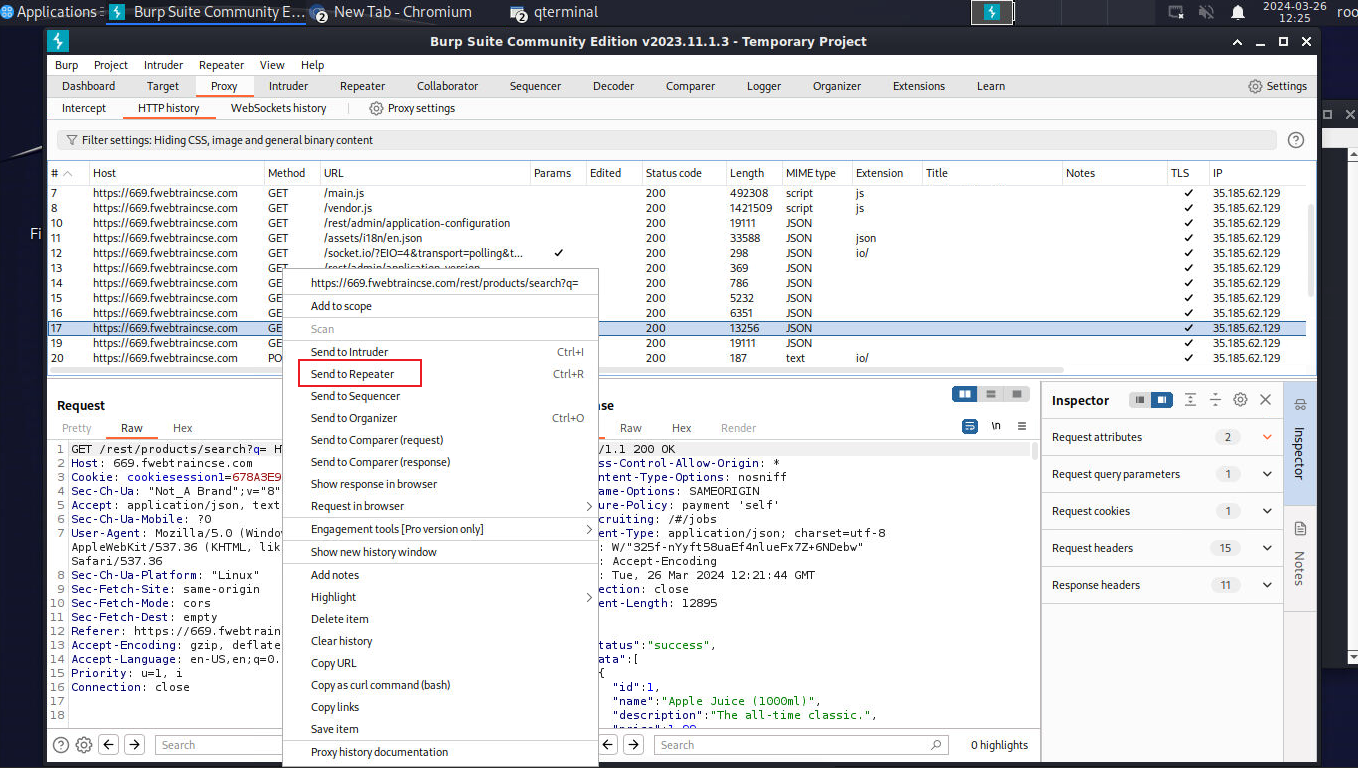Close the Inspector panel X icon
The height and width of the screenshot is (768, 1358).
(1266, 400)
